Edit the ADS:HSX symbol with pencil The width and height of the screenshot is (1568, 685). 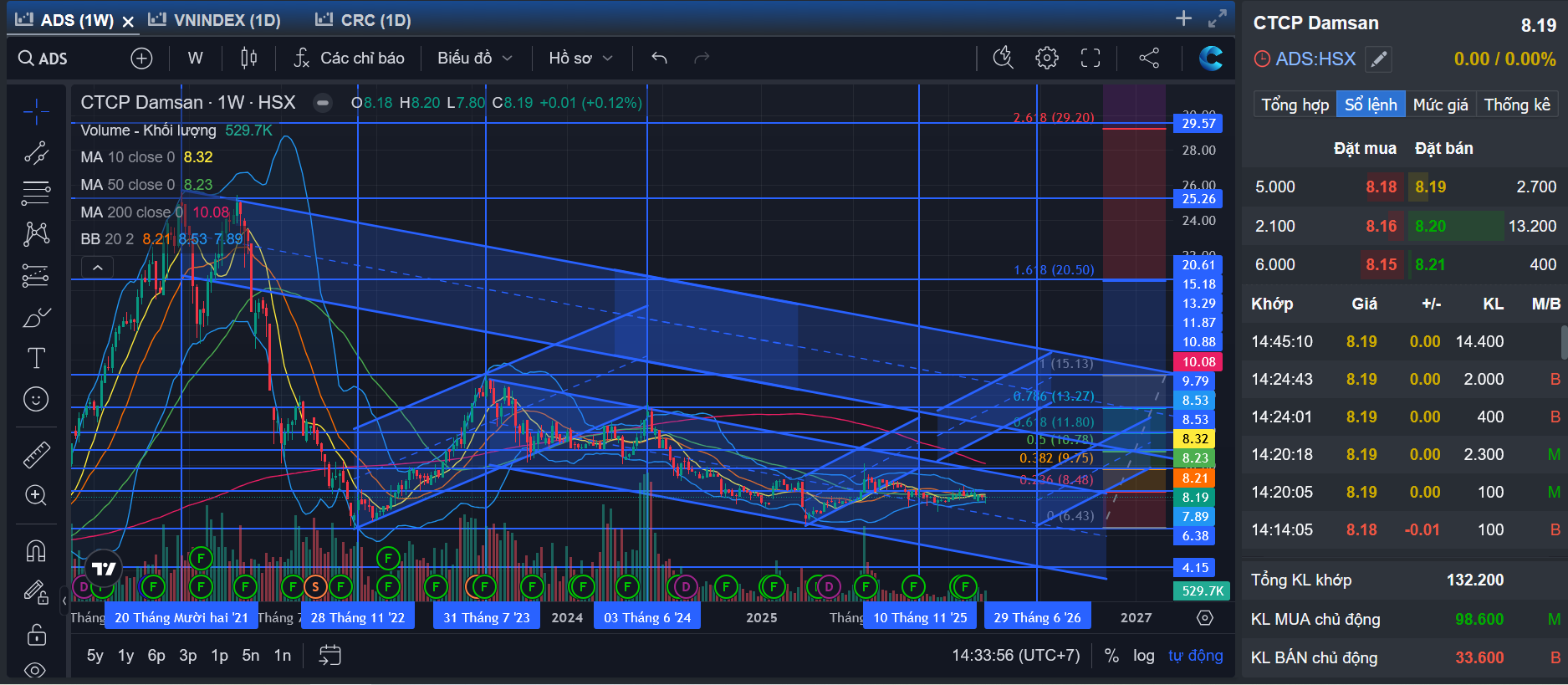tap(1378, 59)
